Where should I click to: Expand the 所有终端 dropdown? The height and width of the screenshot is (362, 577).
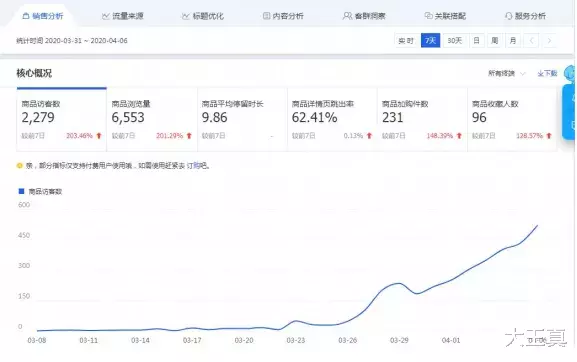point(506,74)
